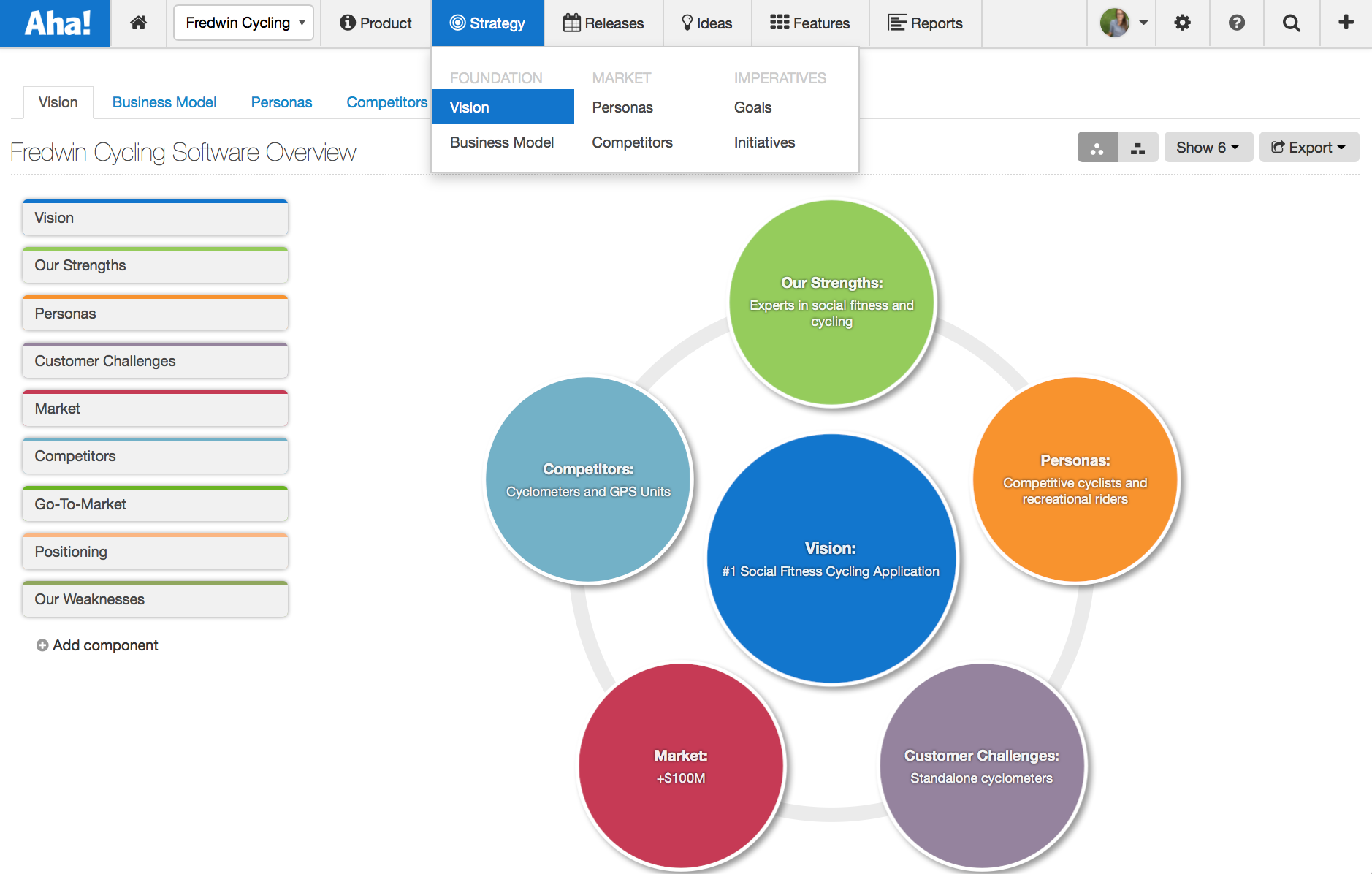Viewport: 1372px width, 874px height.
Task: Select the Our Weaknesses component
Action: click(x=154, y=599)
